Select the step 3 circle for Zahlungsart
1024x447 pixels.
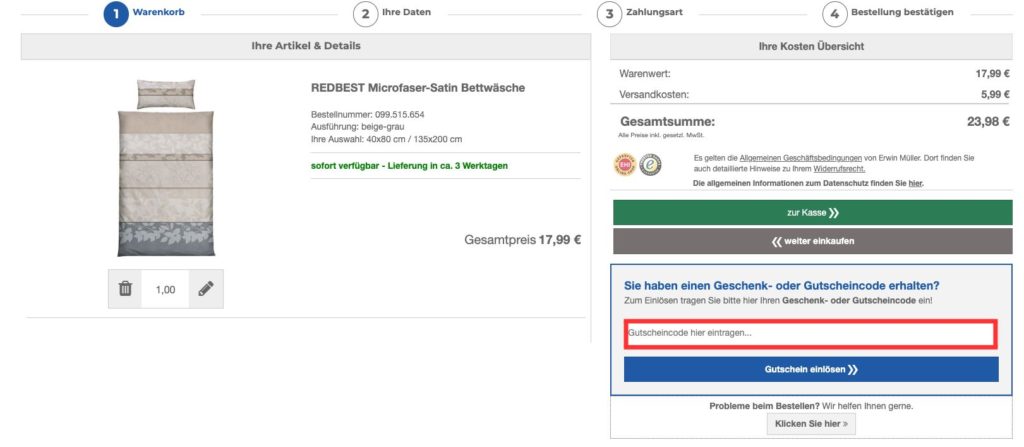coord(609,14)
